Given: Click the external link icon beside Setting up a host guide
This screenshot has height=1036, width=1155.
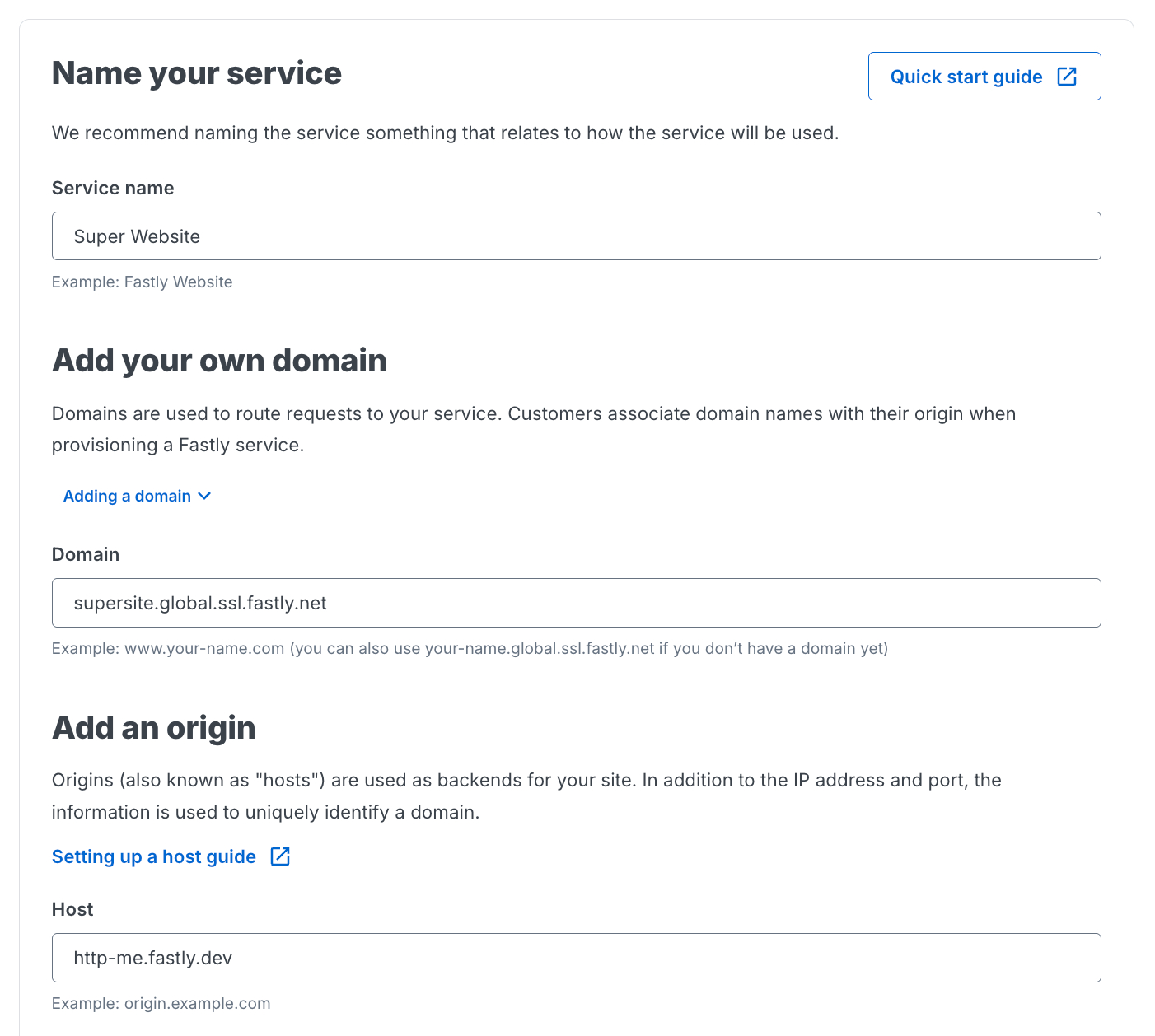Looking at the screenshot, I should coord(280,856).
